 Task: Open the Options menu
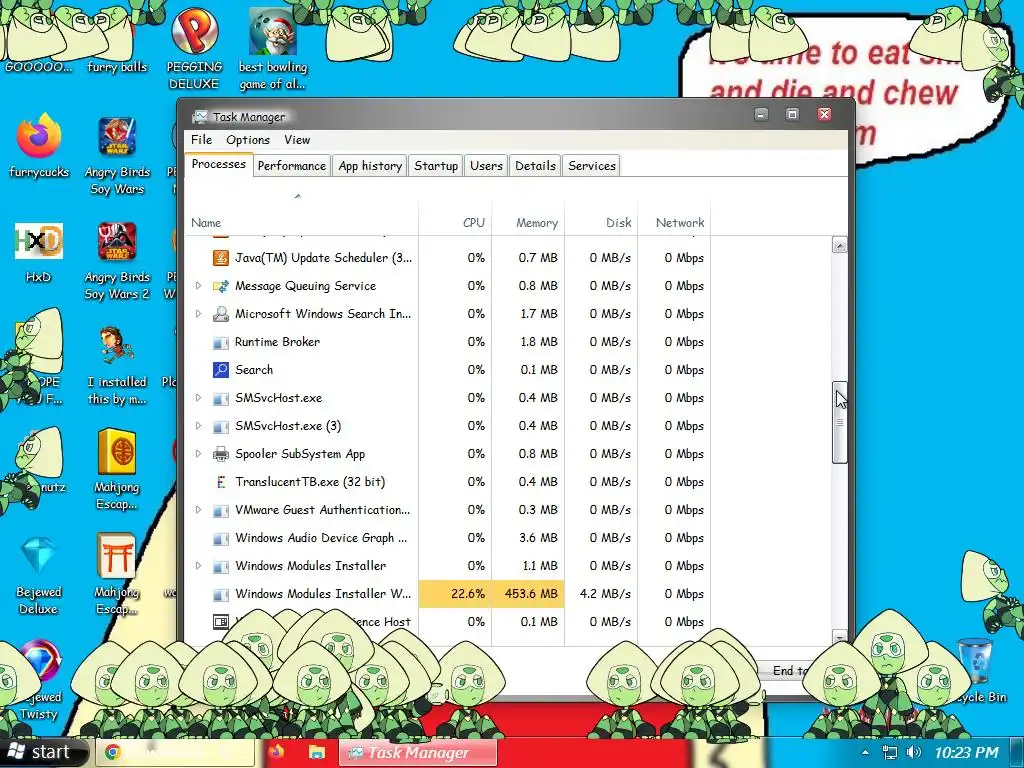248,140
